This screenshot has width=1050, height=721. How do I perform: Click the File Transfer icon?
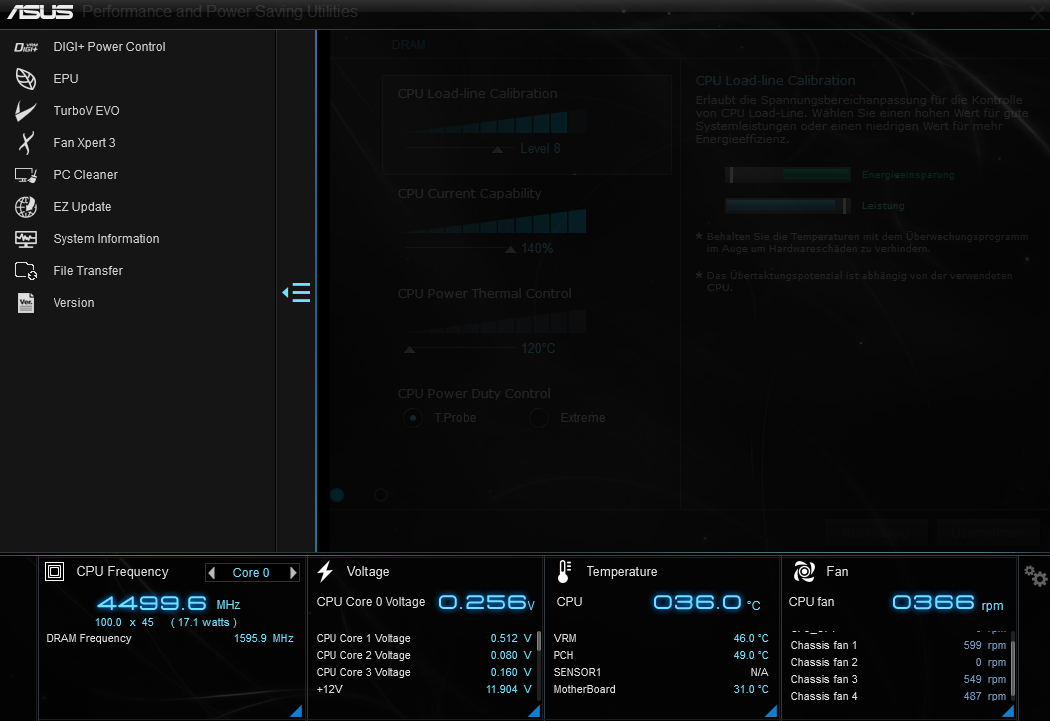(26, 271)
